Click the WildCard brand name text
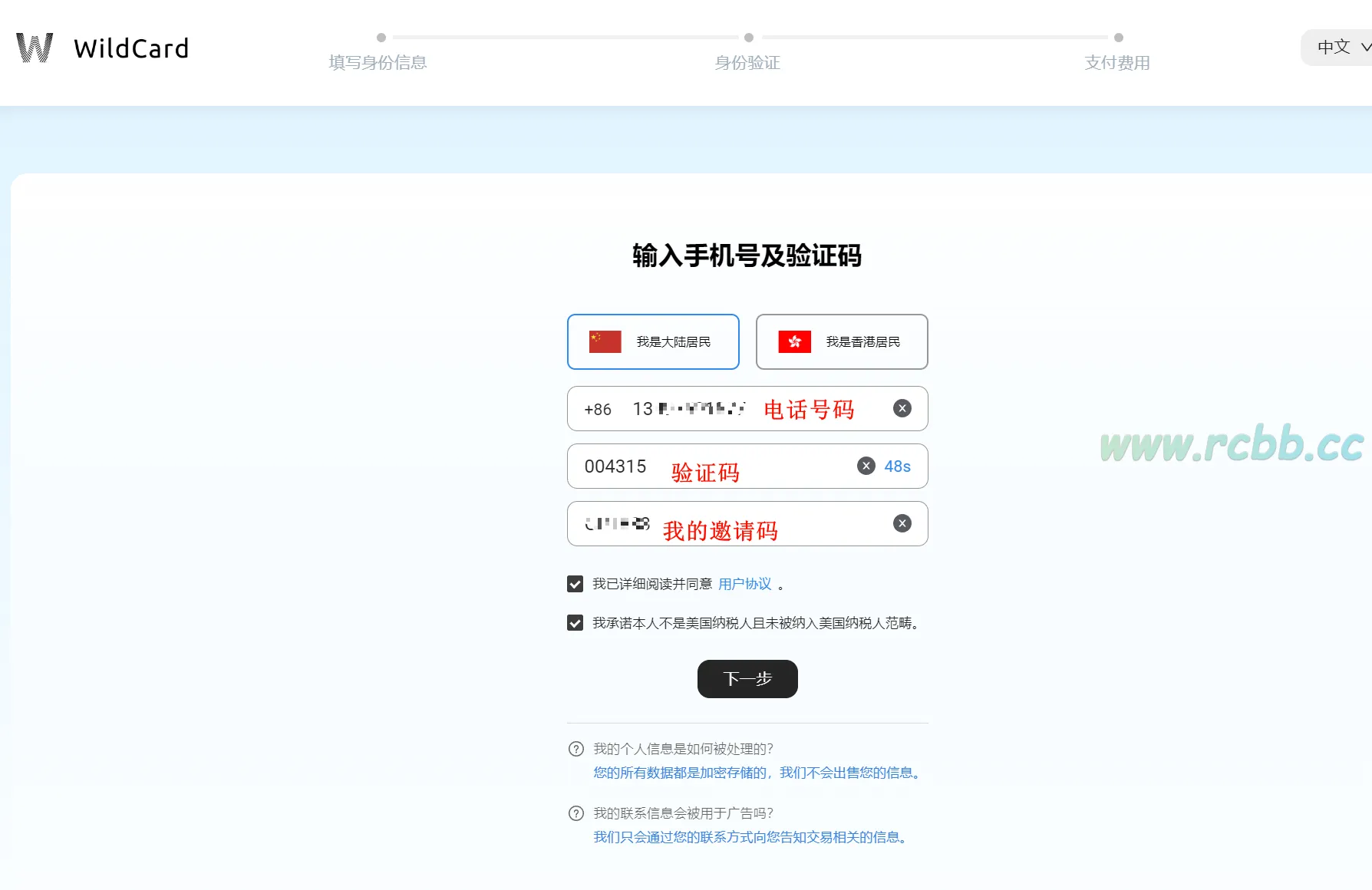Screen dimensions: 1372x890 (131, 48)
